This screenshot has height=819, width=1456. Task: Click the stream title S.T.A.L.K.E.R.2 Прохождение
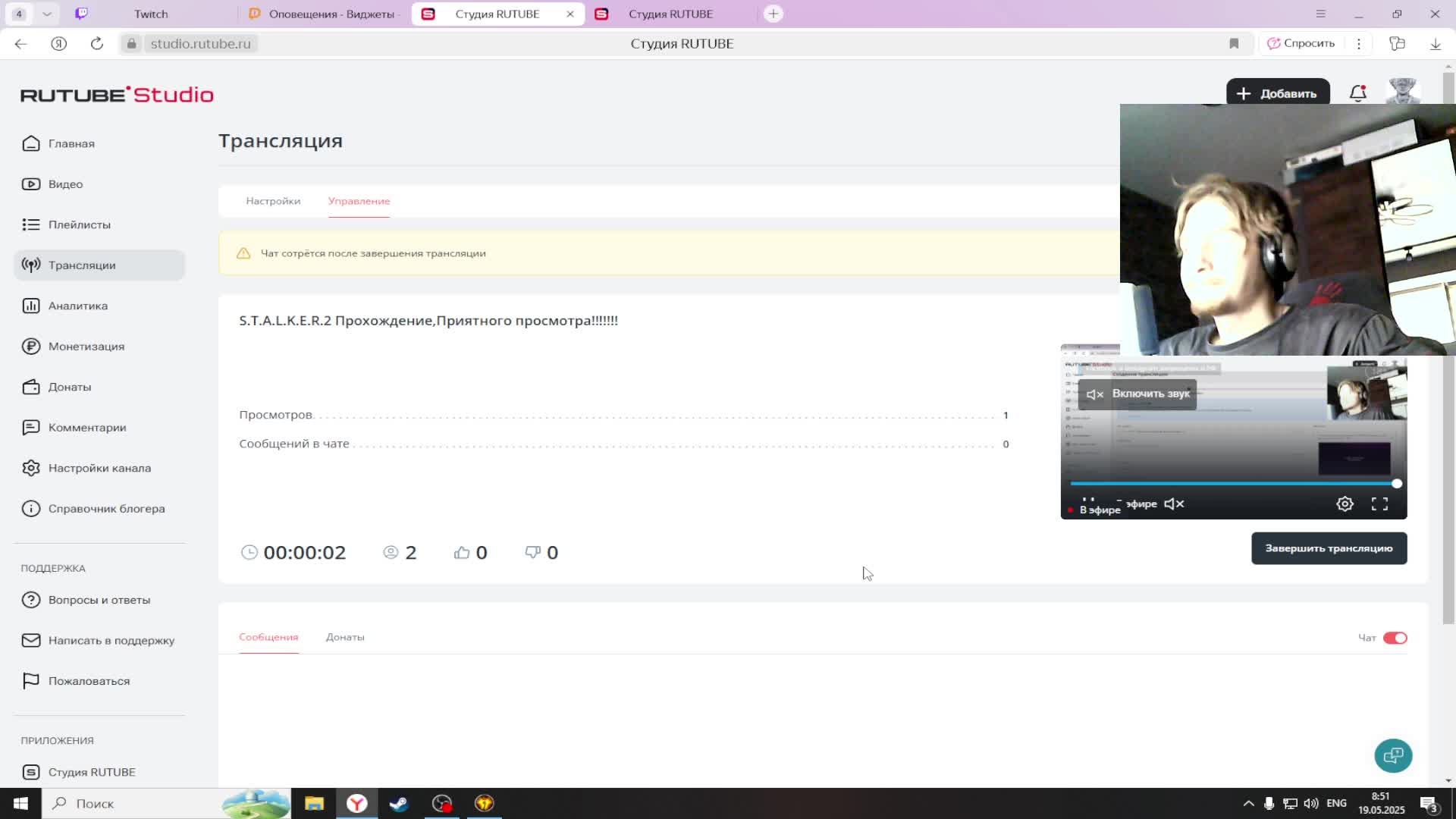[x=428, y=321]
